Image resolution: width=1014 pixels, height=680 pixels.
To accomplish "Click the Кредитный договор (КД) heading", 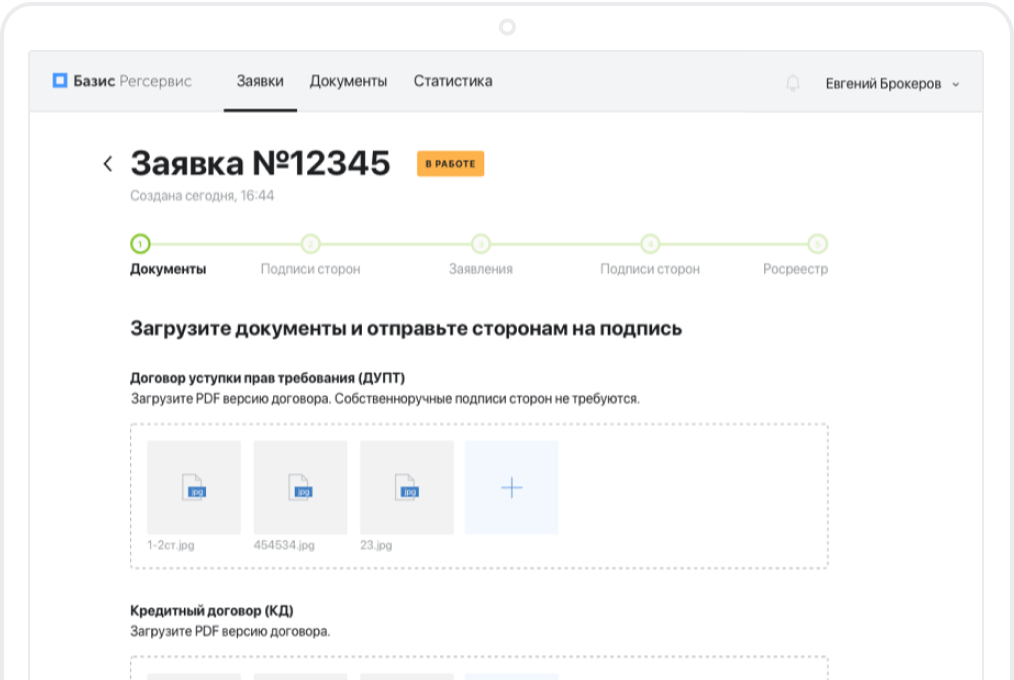I will pyautogui.click(x=211, y=610).
